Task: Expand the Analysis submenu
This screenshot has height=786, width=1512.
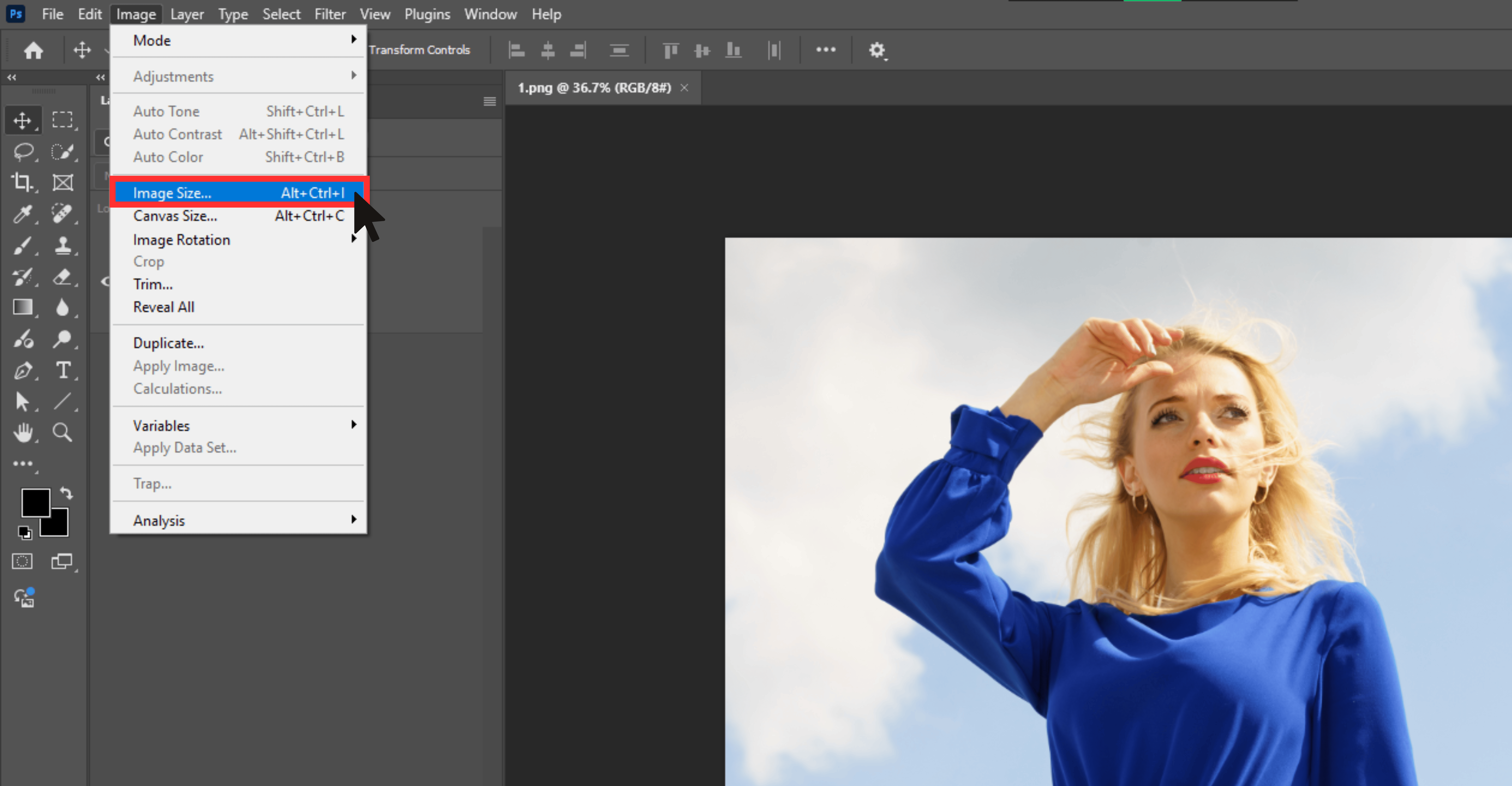Action: point(238,520)
